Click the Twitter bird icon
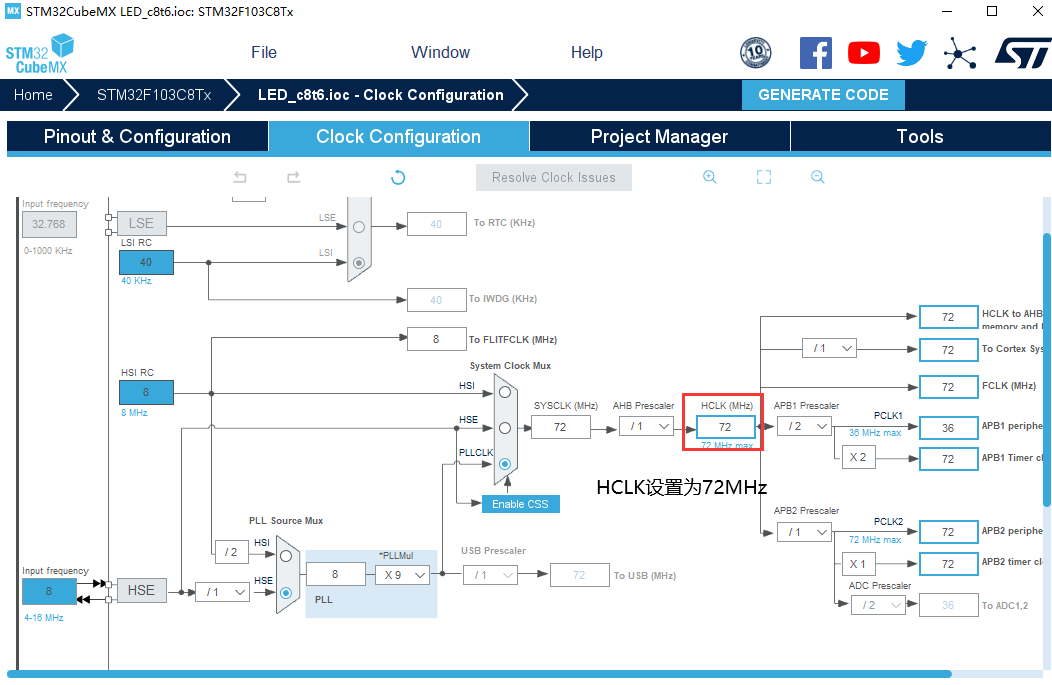This screenshot has width=1052, height=685. coord(911,53)
